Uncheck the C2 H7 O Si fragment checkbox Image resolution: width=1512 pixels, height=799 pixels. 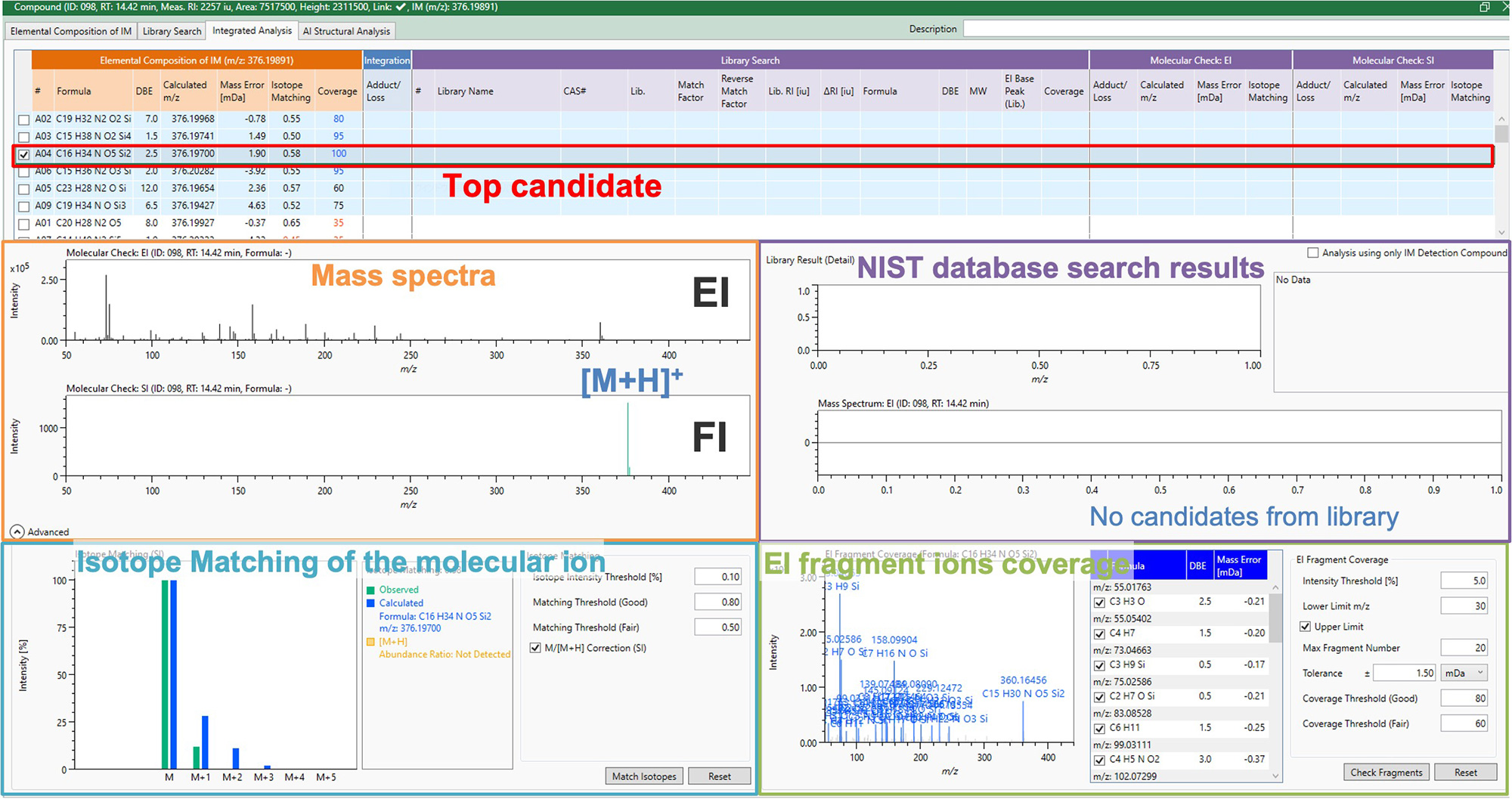pyautogui.click(x=1099, y=697)
